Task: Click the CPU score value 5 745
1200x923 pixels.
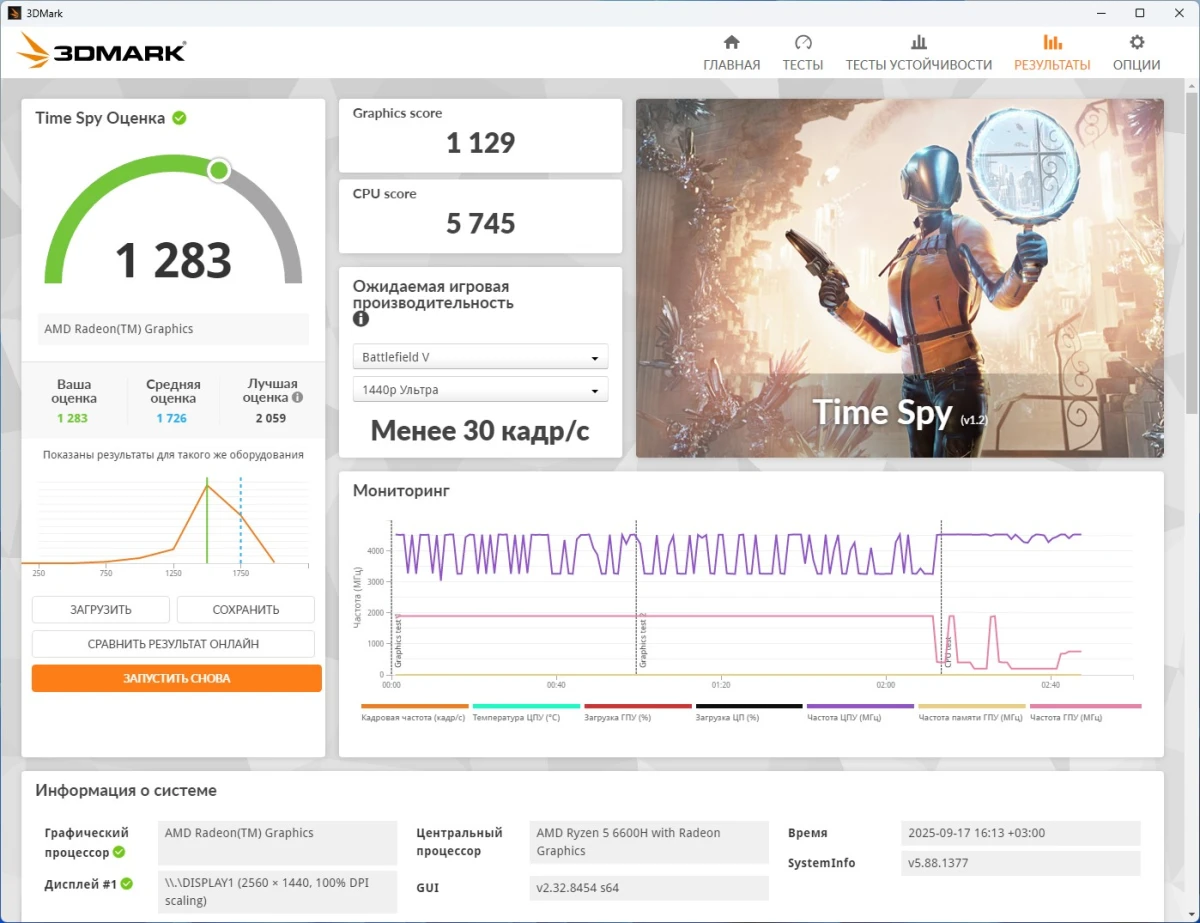Action: click(x=480, y=224)
